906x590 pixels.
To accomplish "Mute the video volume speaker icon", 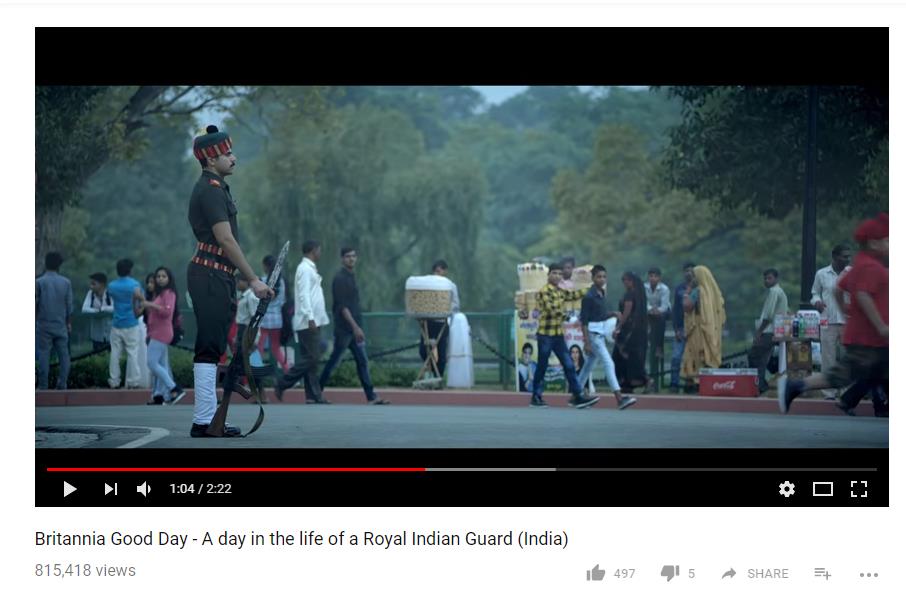I will click(x=144, y=489).
